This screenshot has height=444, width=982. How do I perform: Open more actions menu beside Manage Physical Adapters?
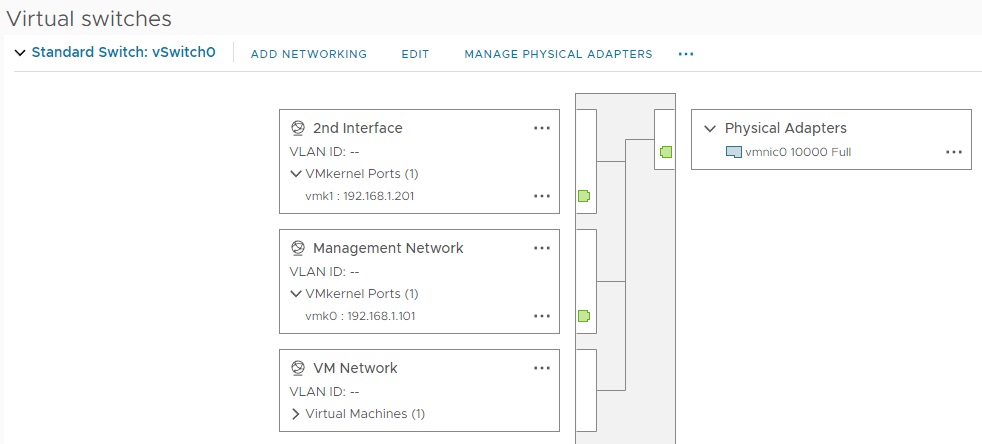(x=686, y=54)
